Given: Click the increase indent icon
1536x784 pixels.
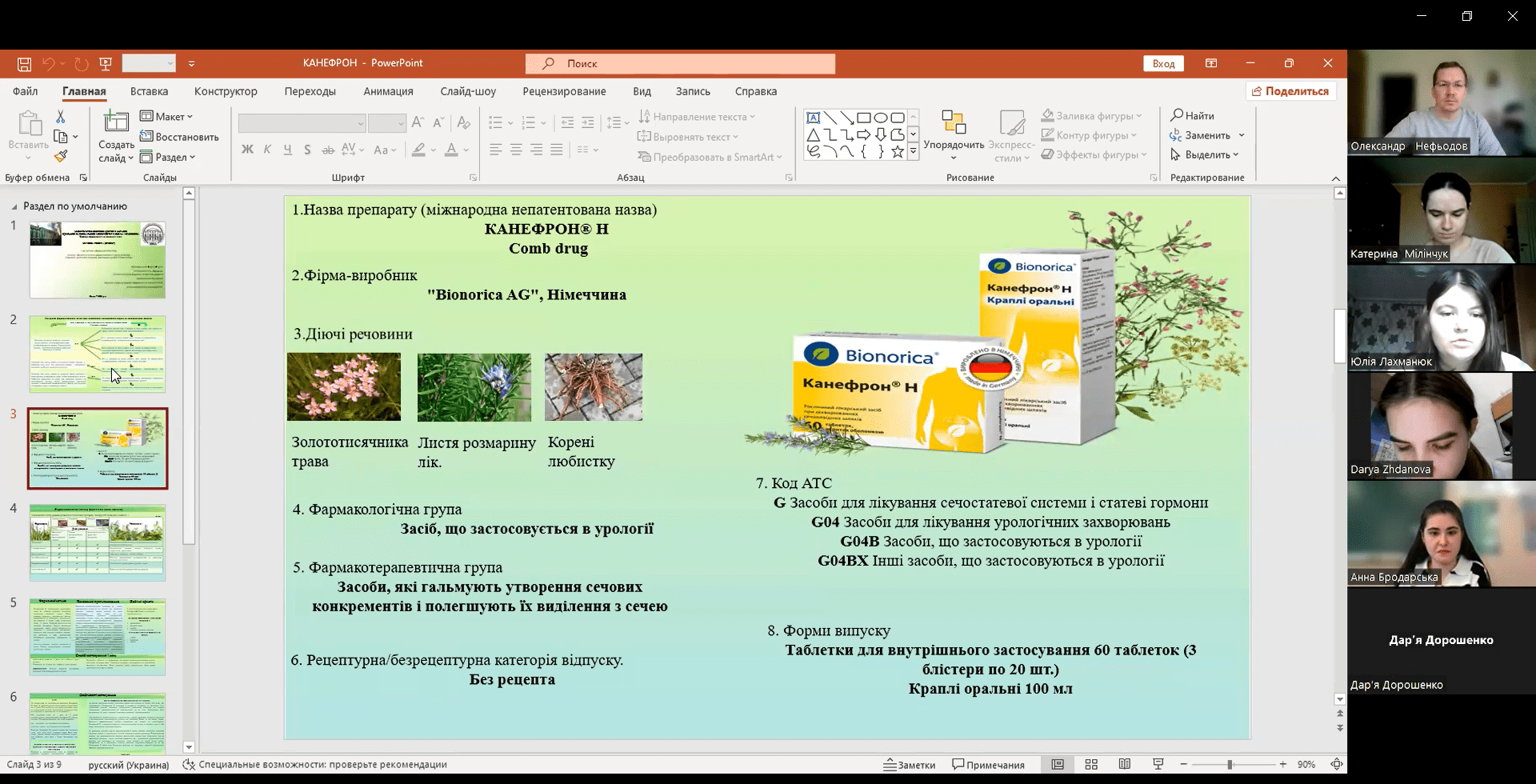Looking at the screenshot, I should 588,122.
